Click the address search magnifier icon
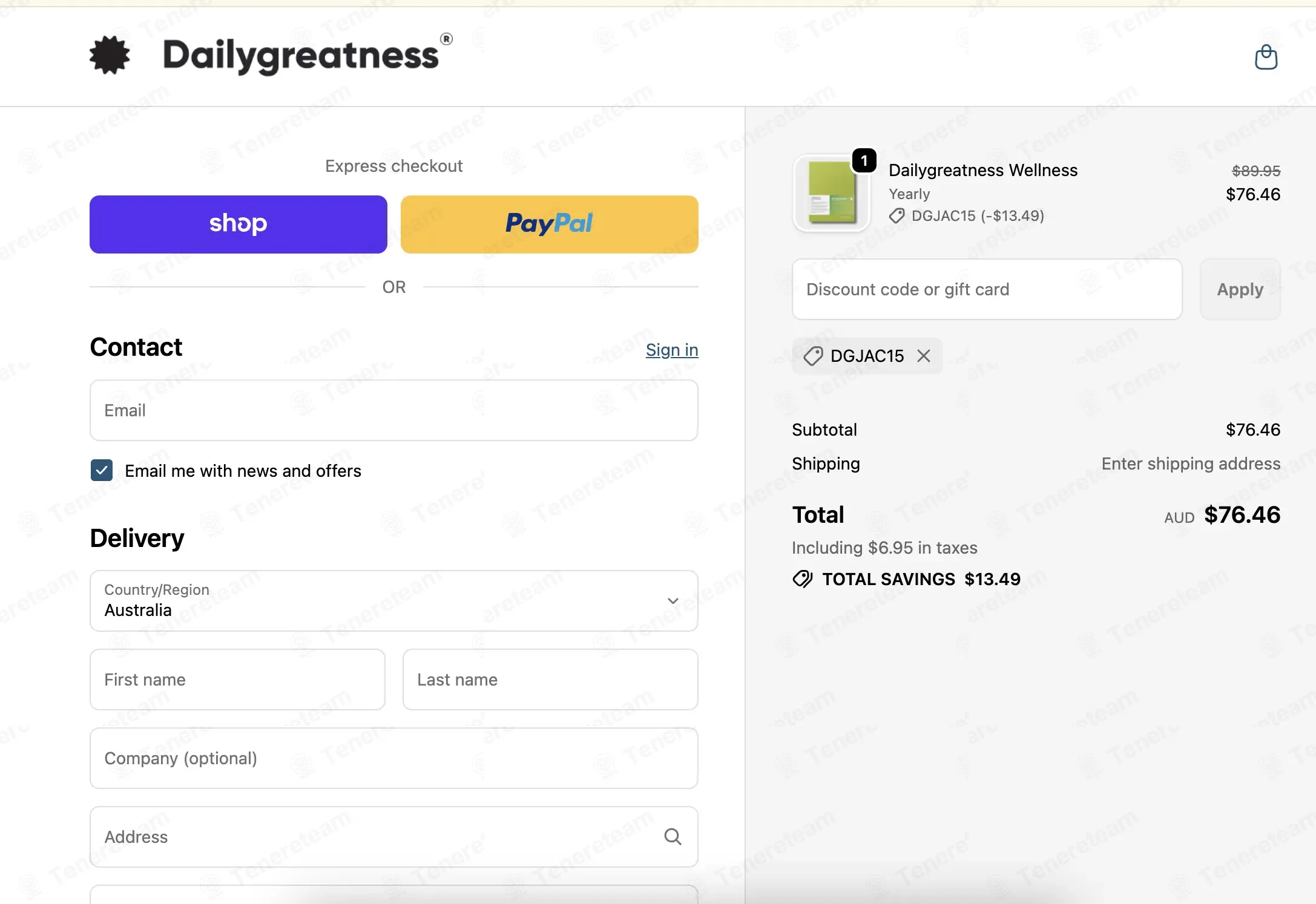Image resolution: width=1316 pixels, height=904 pixels. point(673,837)
